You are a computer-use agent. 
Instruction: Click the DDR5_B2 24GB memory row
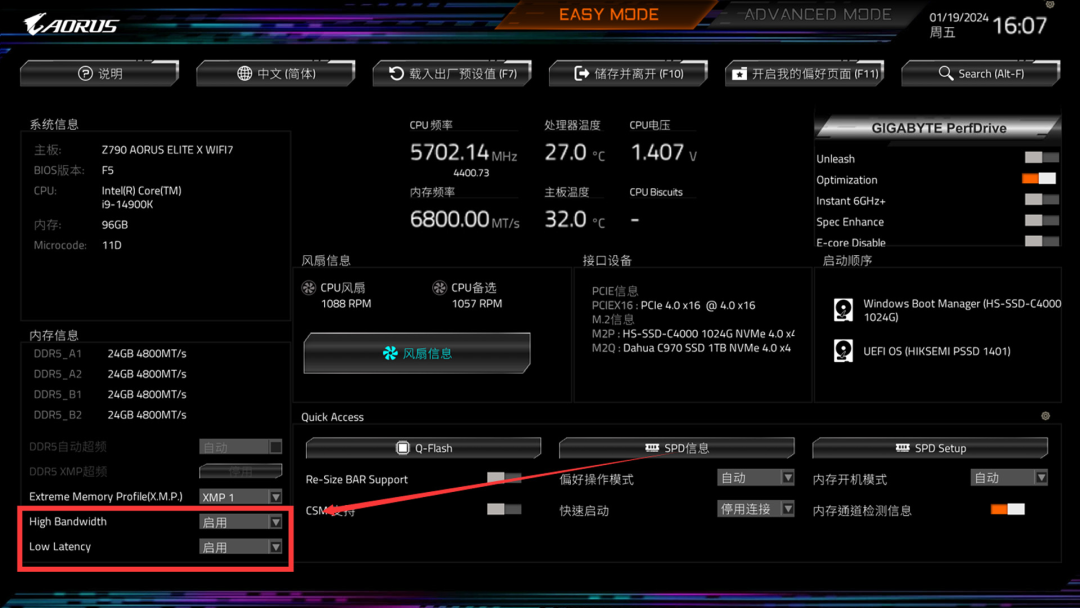pyautogui.click(x=110, y=415)
